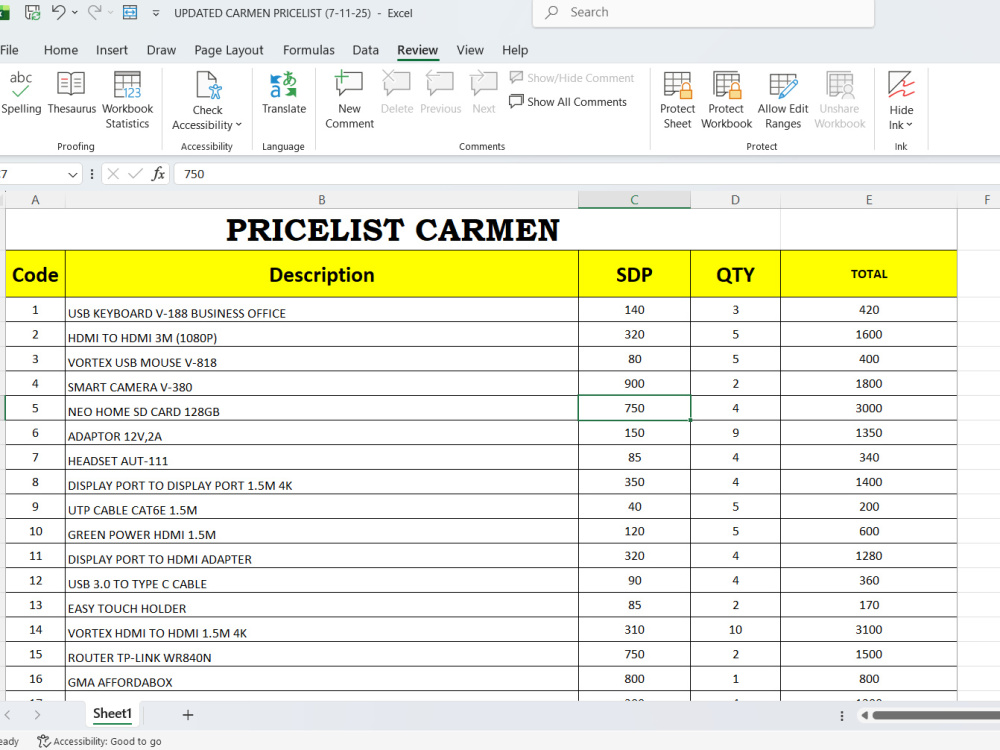
Task: Open the Insert Function dialog
Action: pos(158,173)
